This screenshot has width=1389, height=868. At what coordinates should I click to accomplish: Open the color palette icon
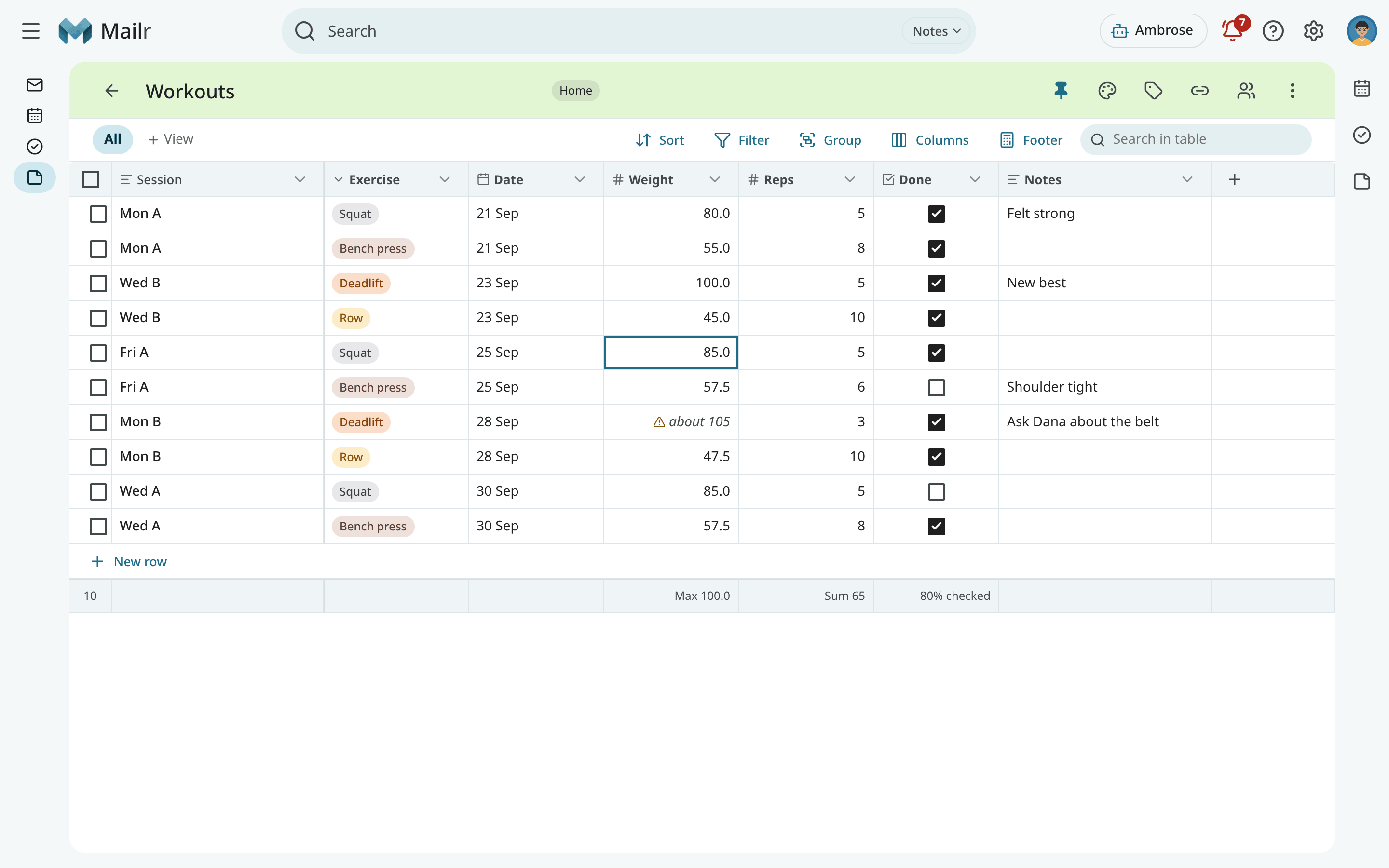click(x=1107, y=91)
